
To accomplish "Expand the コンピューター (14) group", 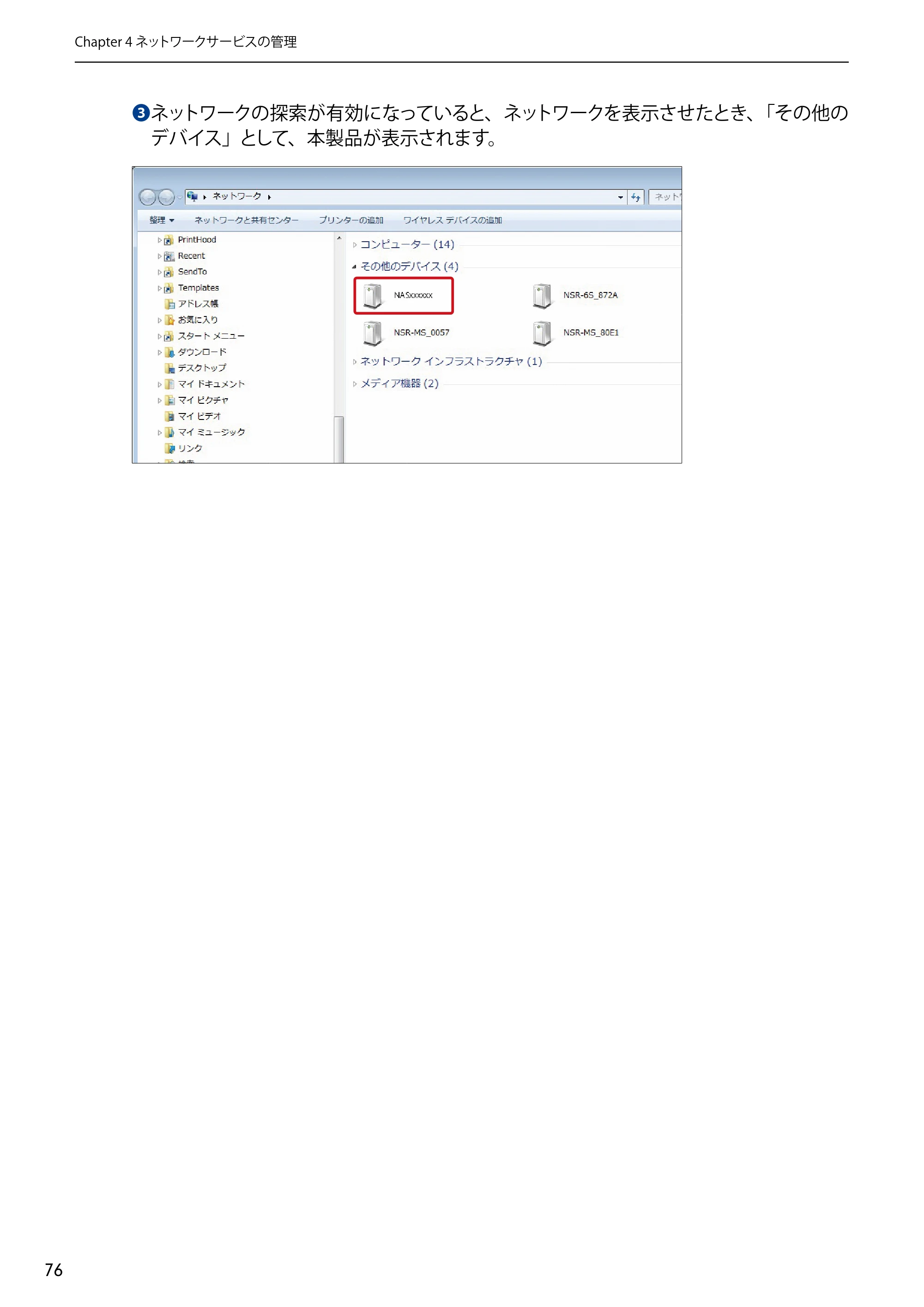I will (355, 245).
